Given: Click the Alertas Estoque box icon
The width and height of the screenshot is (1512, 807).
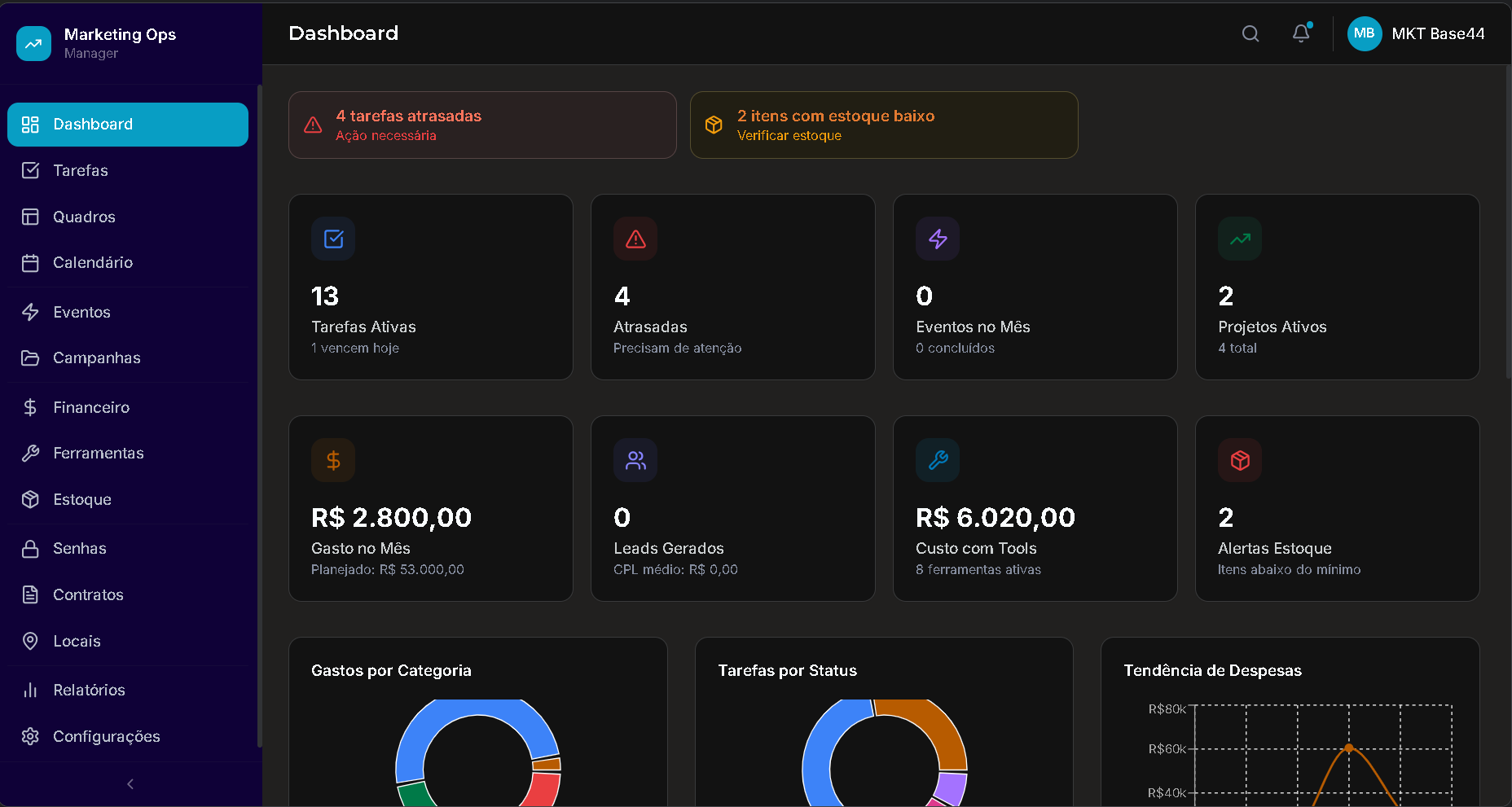Looking at the screenshot, I should 1240,460.
